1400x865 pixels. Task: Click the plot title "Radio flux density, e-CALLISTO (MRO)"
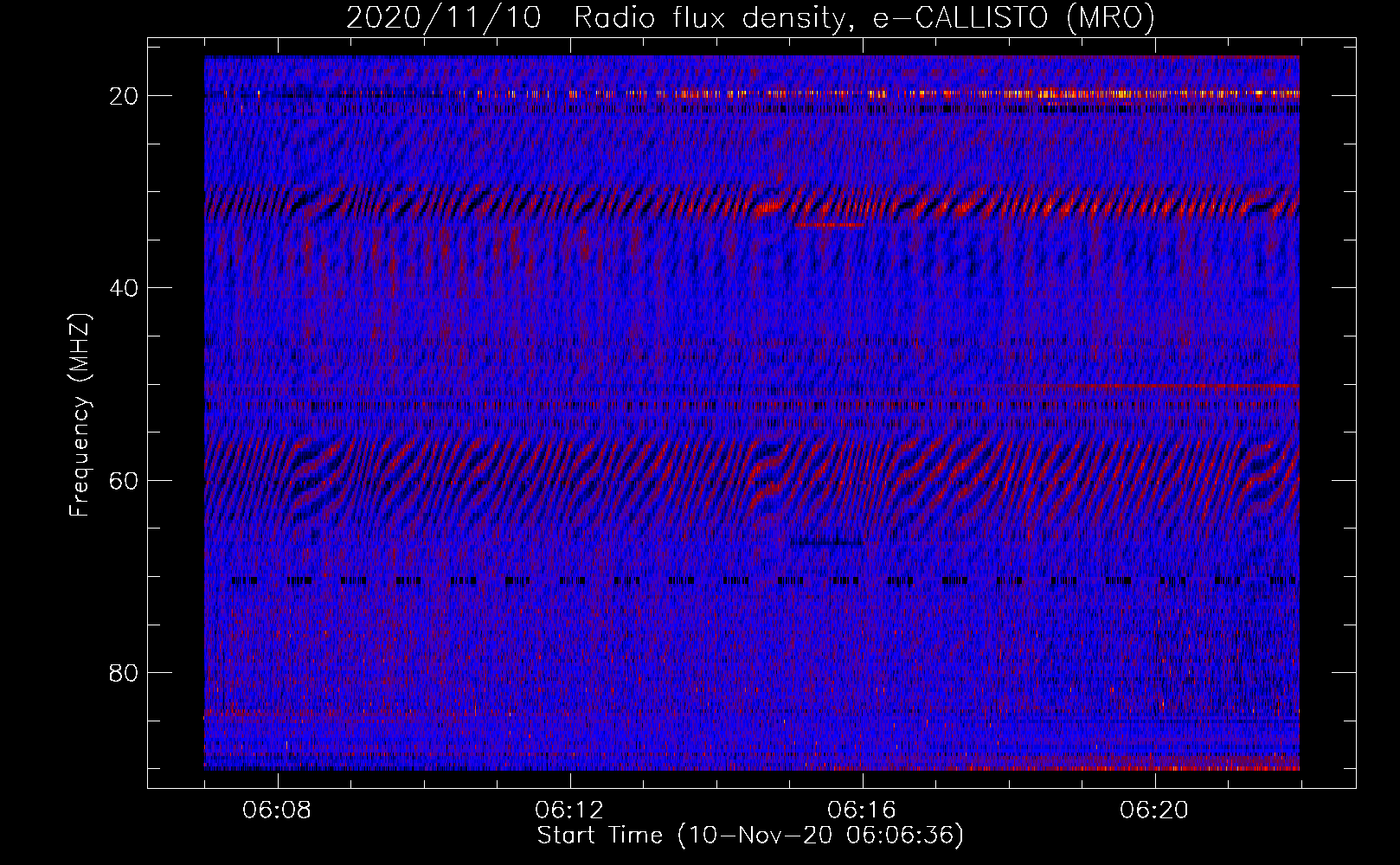(x=864, y=17)
